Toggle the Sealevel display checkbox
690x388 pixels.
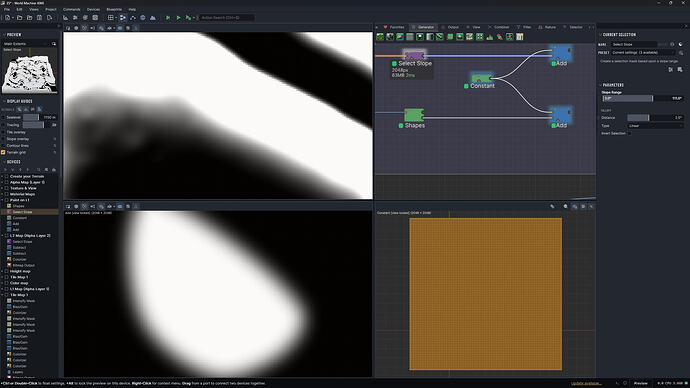pos(4,117)
